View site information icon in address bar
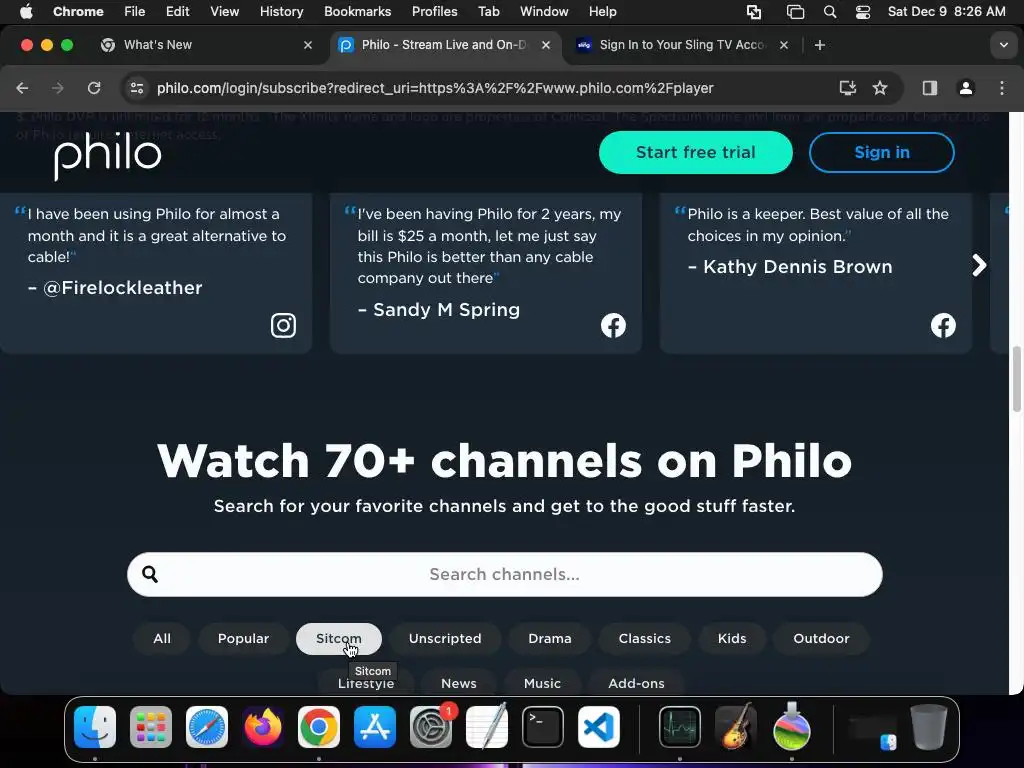The height and width of the screenshot is (768, 1024). tap(136, 88)
